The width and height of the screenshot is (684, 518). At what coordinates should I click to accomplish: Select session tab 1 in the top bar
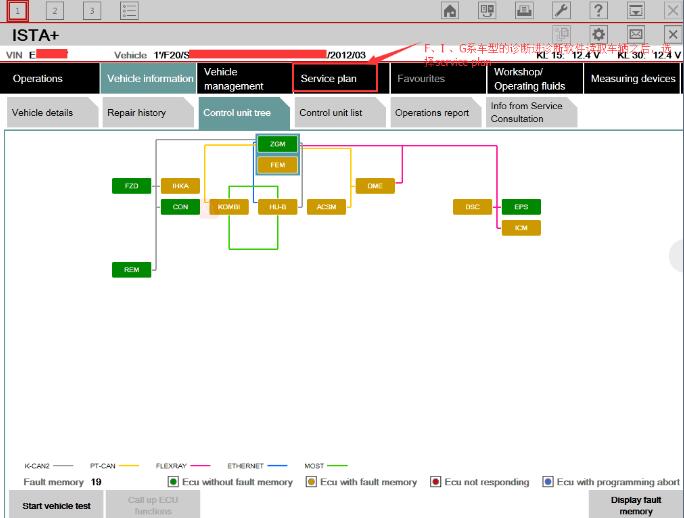coord(18,11)
